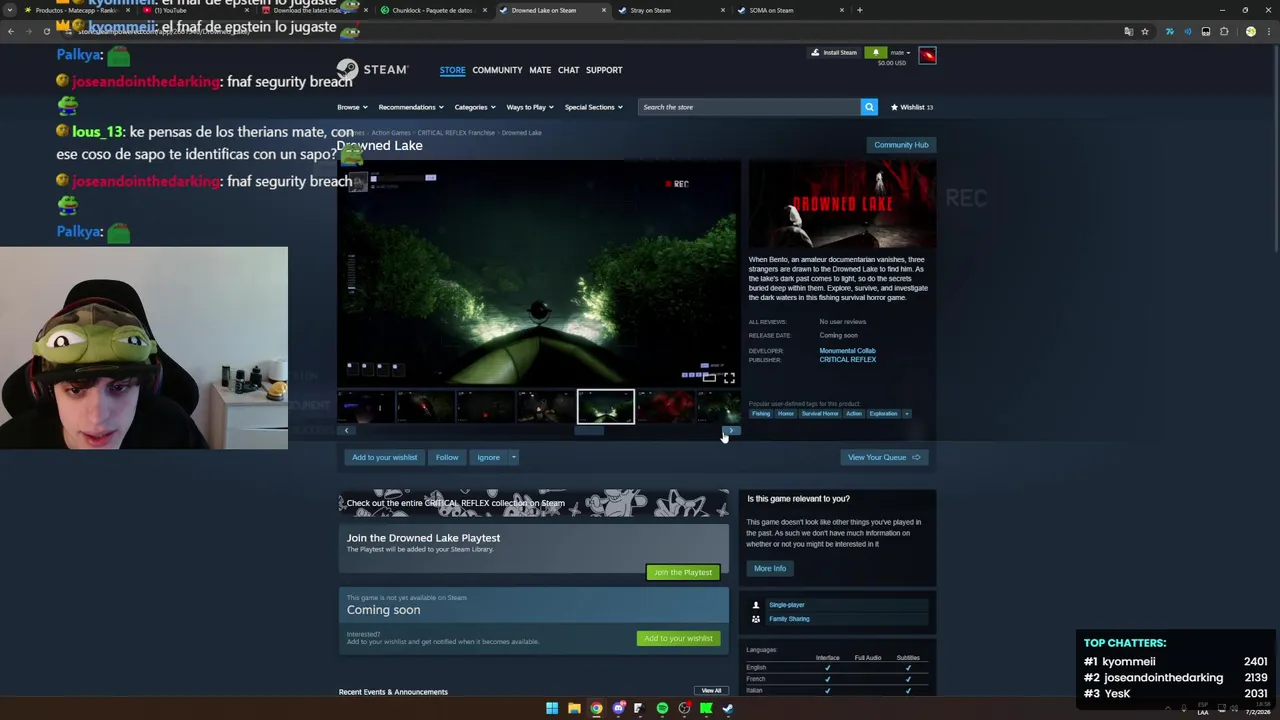Open the MATE profile menu
Viewport: 1280px width, 720px height.
click(x=540, y=70)
